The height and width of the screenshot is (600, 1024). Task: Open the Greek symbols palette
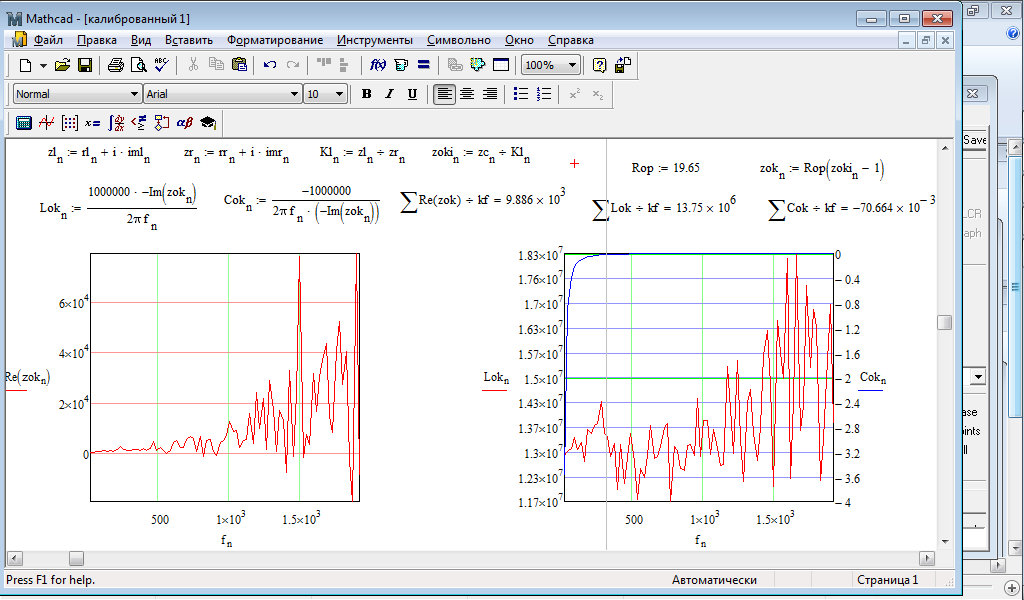(x=185, y=123)
